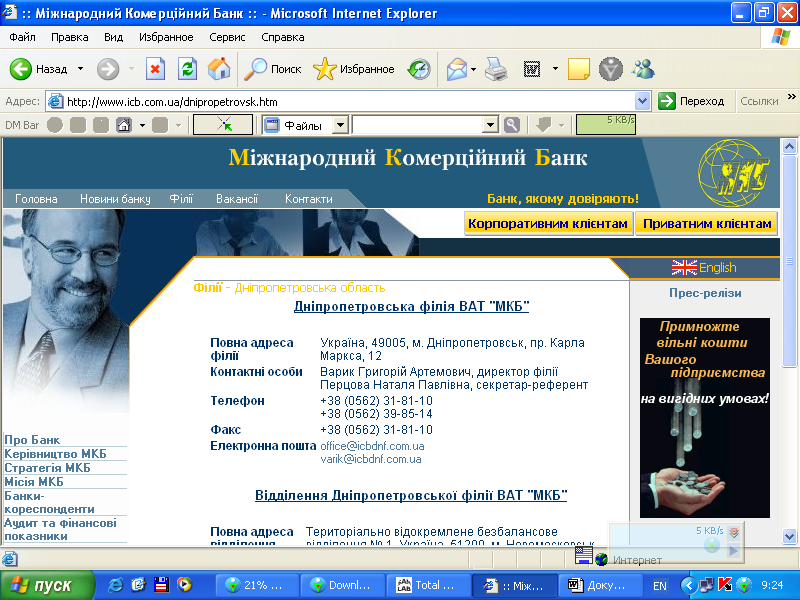Open the Справка menu

point(283,37)
